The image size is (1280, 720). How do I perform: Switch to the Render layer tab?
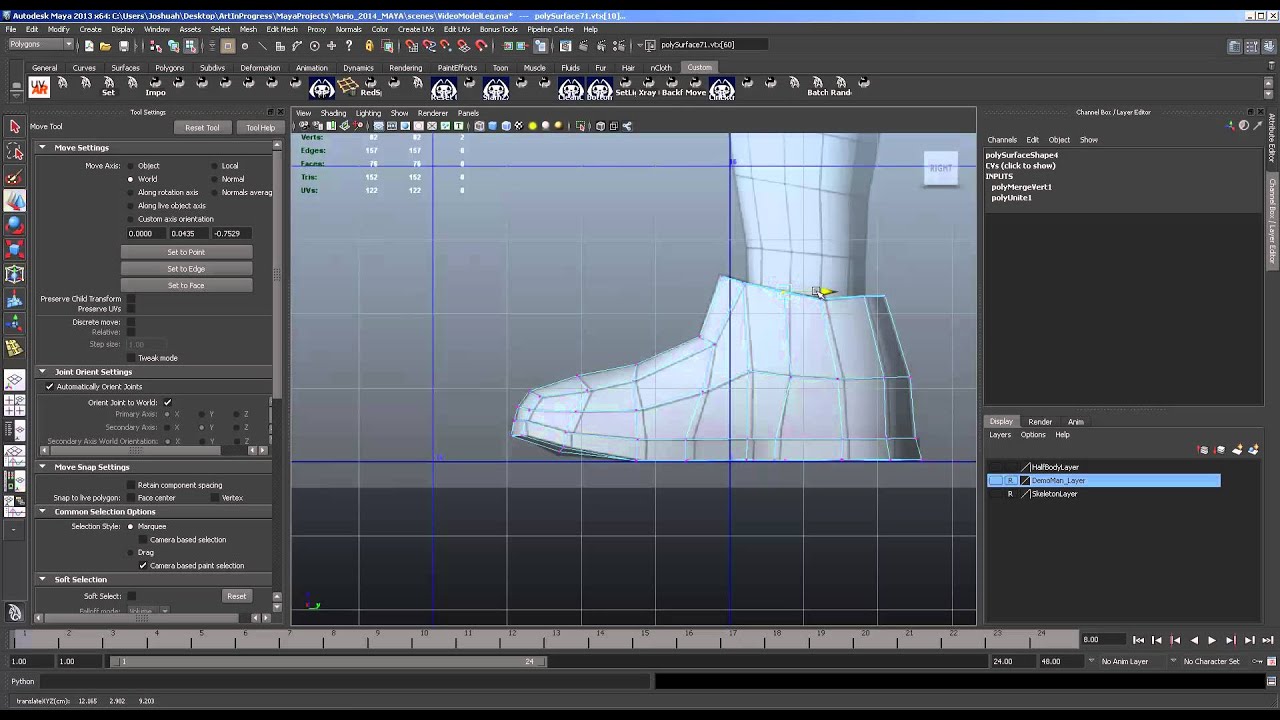(x=1040, y=422)
